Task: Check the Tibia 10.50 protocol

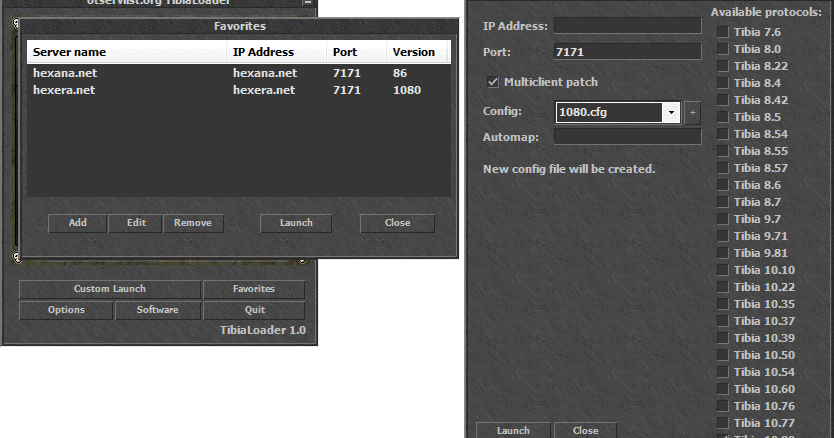Action: (722, 355)
